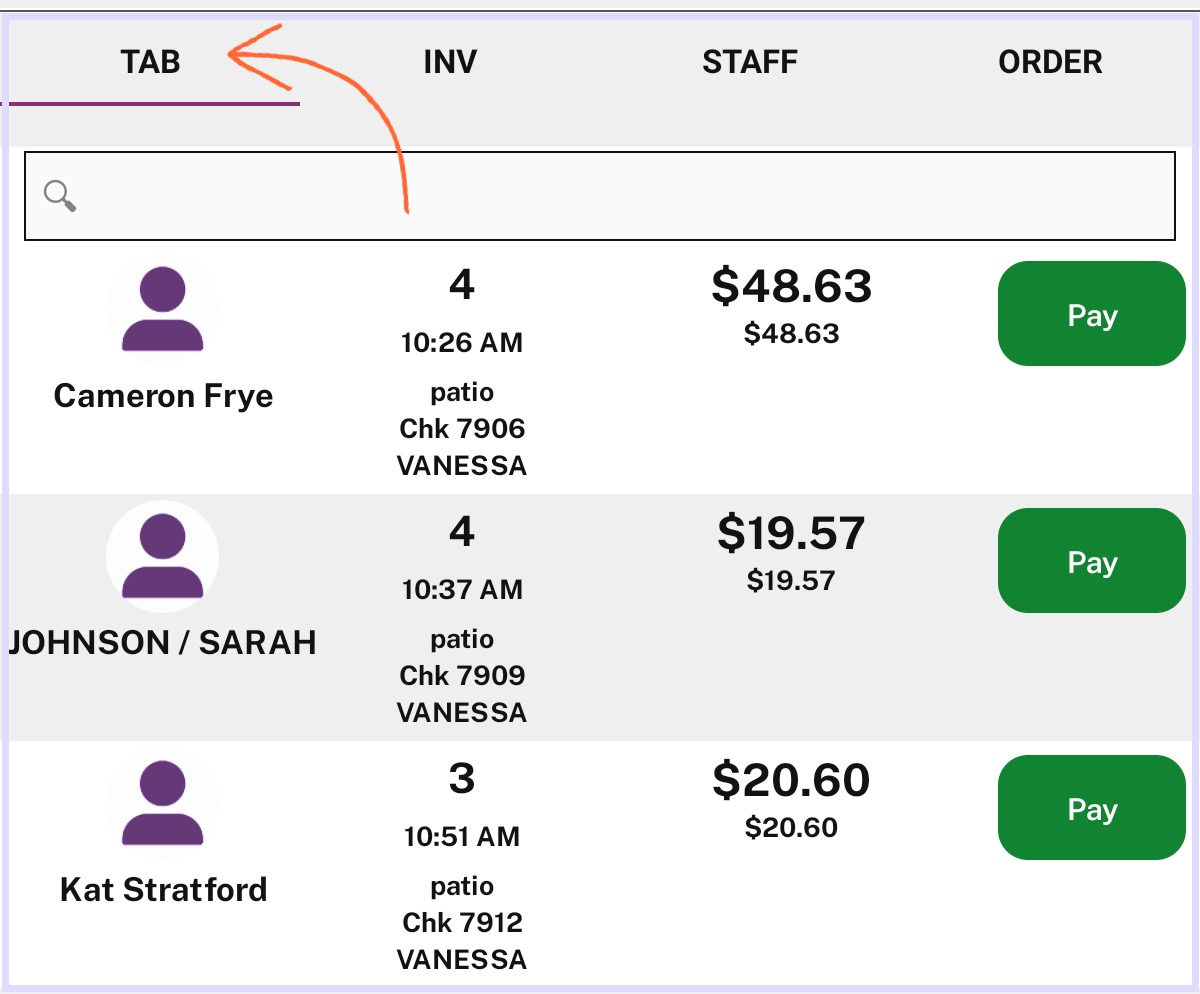Click the large $48.63 total amount
Viewport: 1200px width, 994px height.
[x=791, y=287]
